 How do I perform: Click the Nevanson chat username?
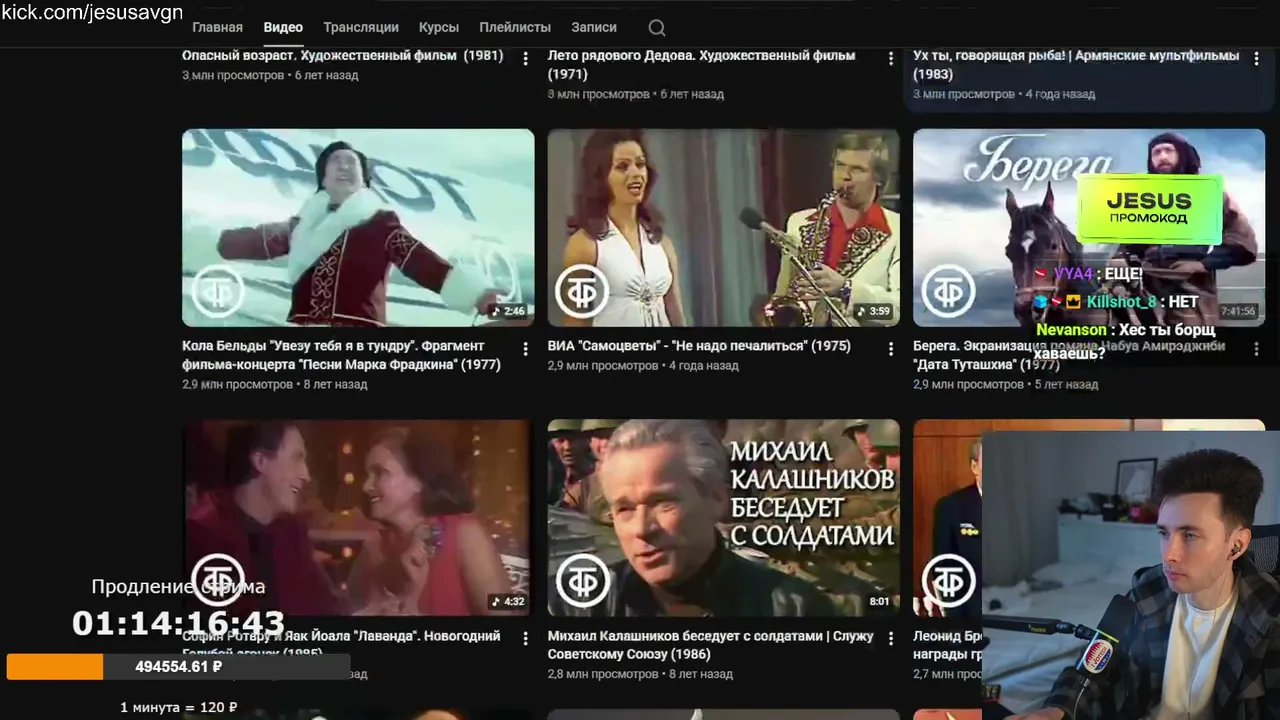tap(1071, 329)
